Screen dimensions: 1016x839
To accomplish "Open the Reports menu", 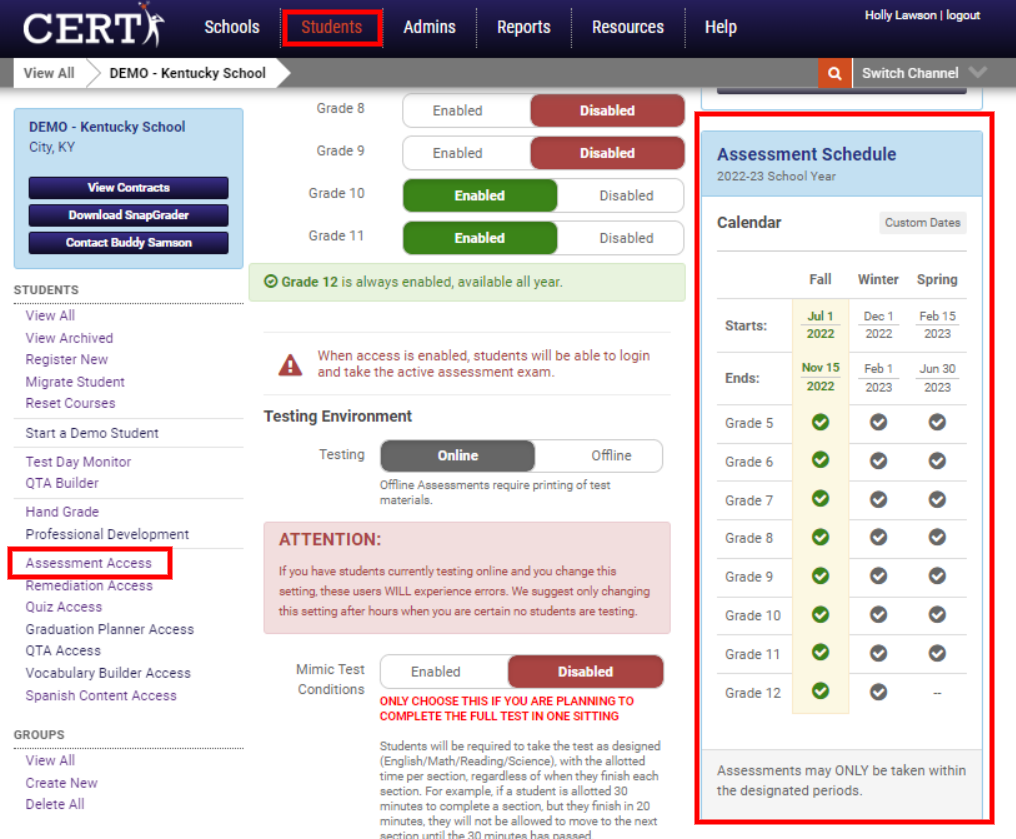I will tap(524, 27).
